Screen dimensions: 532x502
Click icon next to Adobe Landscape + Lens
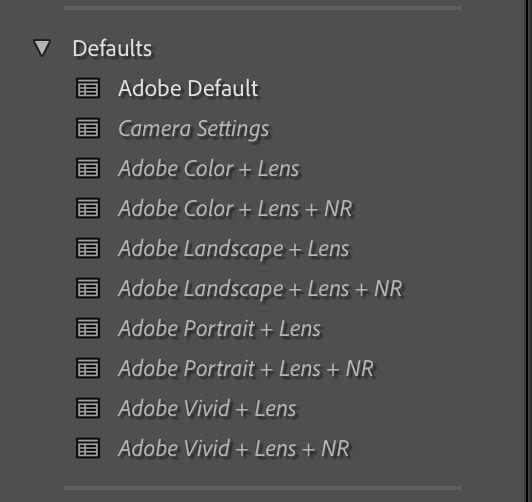point(88,248)
